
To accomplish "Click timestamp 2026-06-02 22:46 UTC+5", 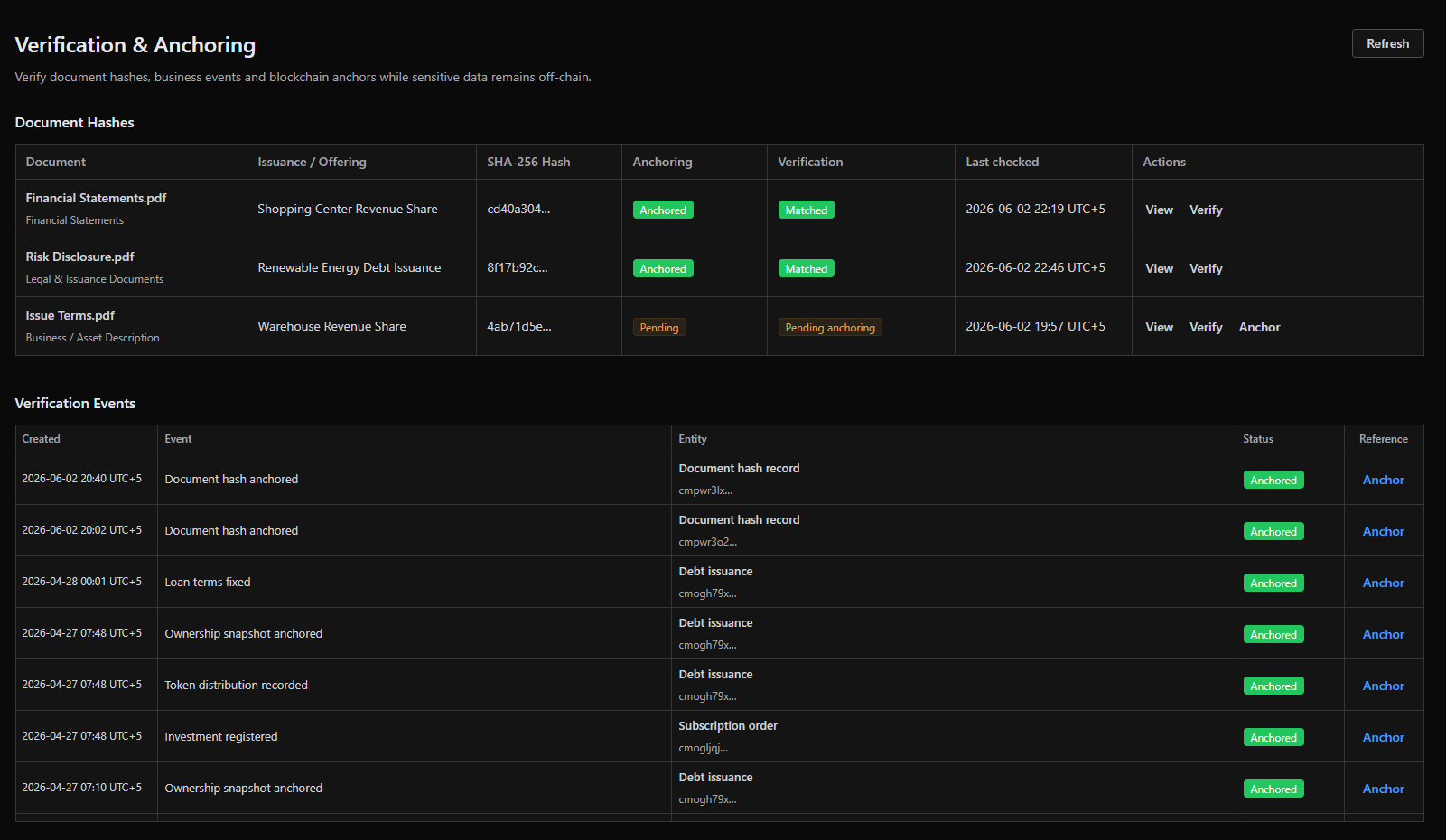I will tap(1035, 267).
